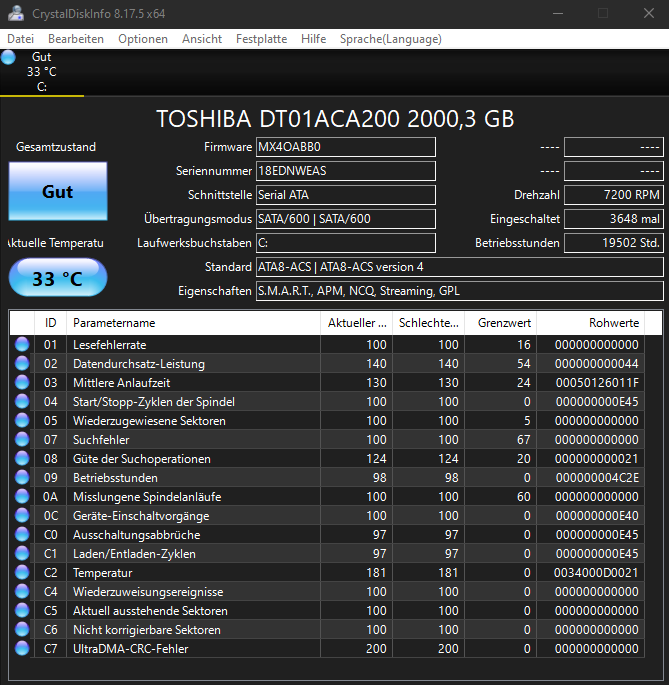
Task: Click status orb for Start/Stopp-Zyklen der Spindel
Action: (x=22, y=401)
